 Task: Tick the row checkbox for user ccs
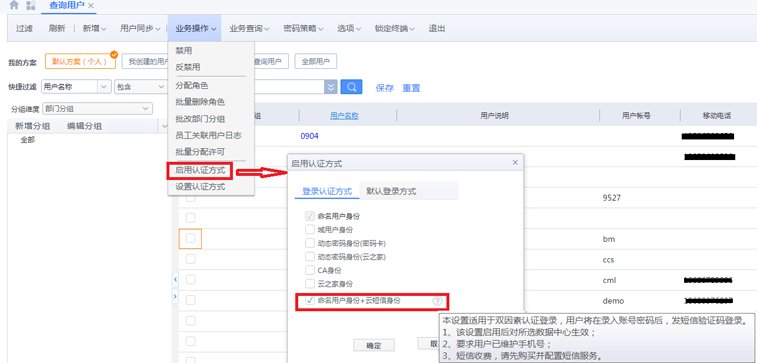[190, 260]
